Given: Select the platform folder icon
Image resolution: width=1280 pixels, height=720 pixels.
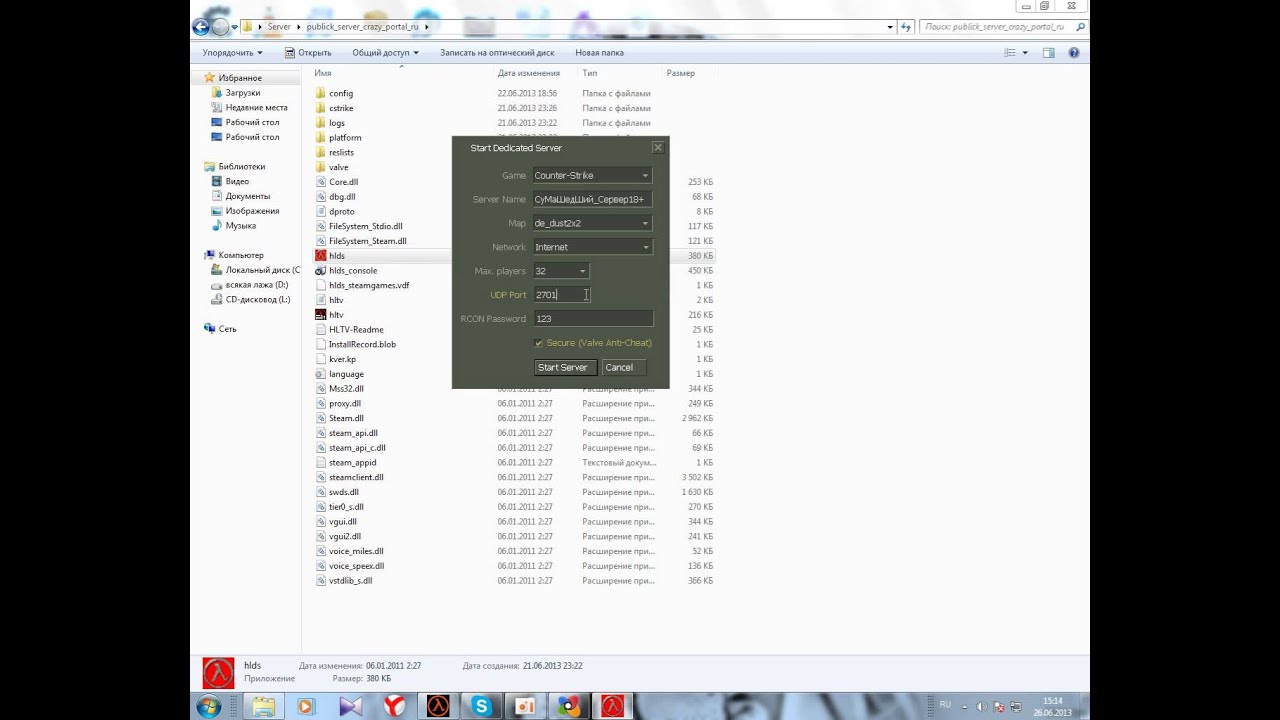Looking at the screenshot, I should click(x=321, y=137).
